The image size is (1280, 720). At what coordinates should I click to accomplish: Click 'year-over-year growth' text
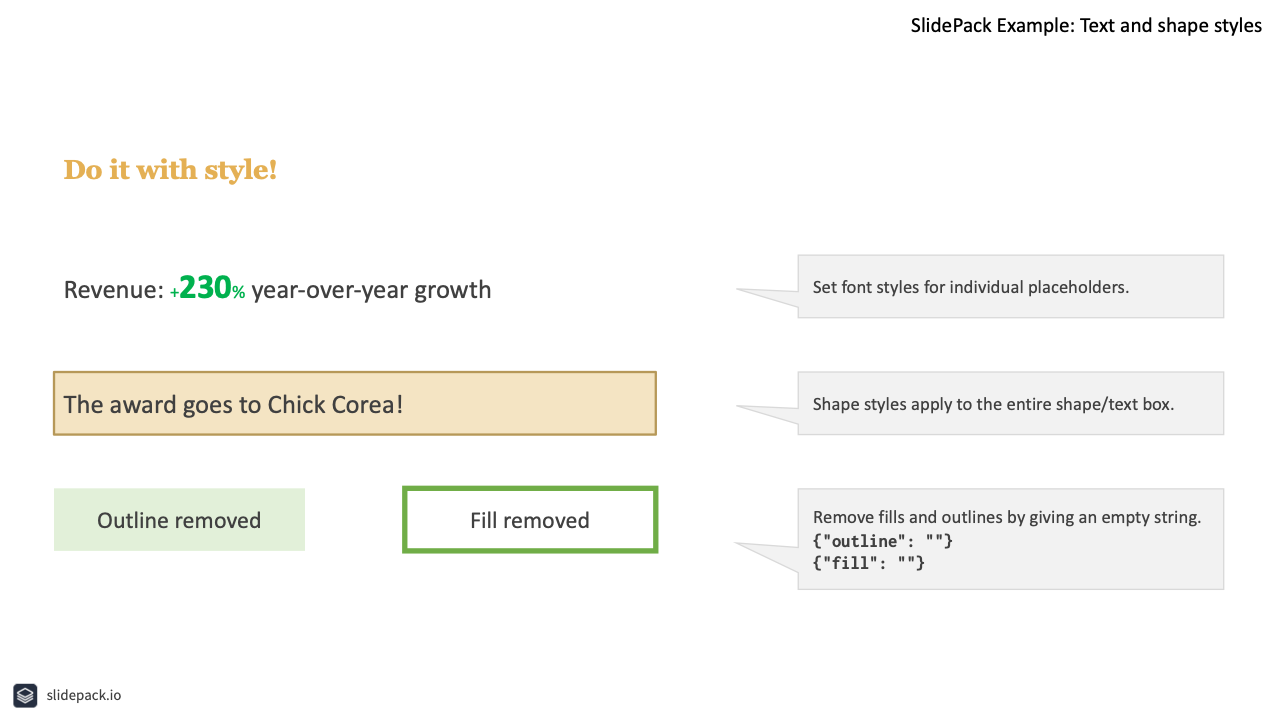coord(371,291)
